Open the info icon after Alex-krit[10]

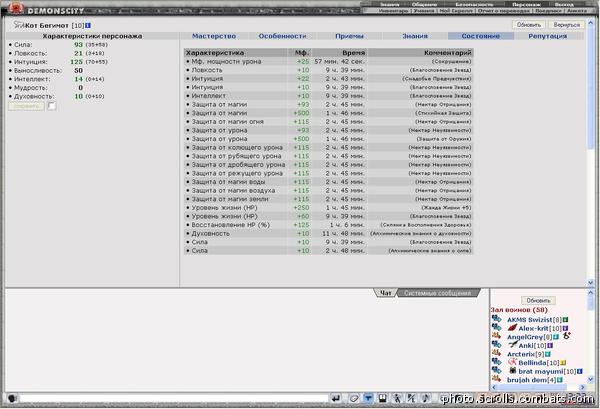point(565,328)
